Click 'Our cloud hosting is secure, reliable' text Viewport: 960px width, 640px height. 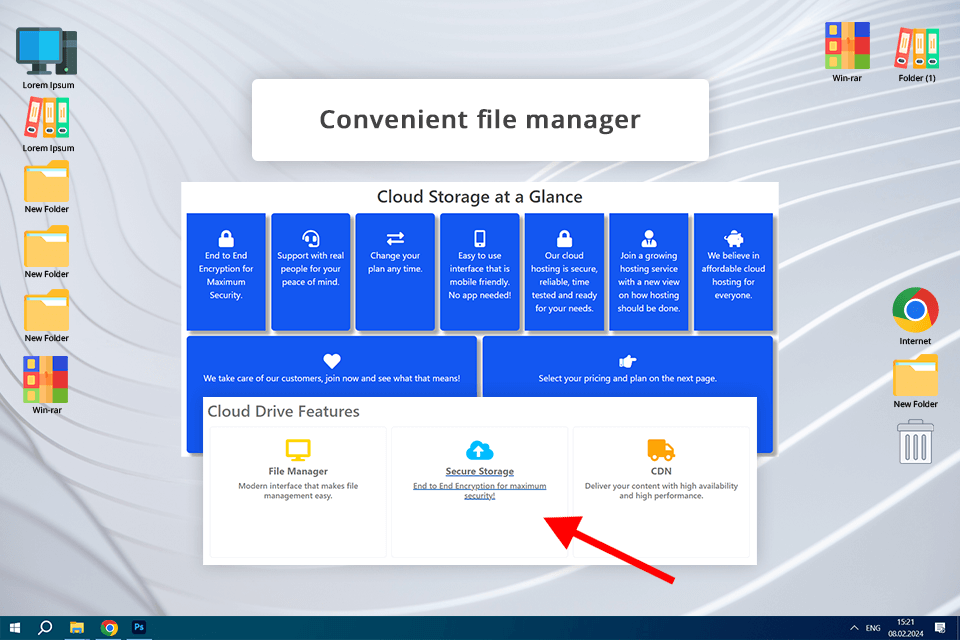click(564, 282)
